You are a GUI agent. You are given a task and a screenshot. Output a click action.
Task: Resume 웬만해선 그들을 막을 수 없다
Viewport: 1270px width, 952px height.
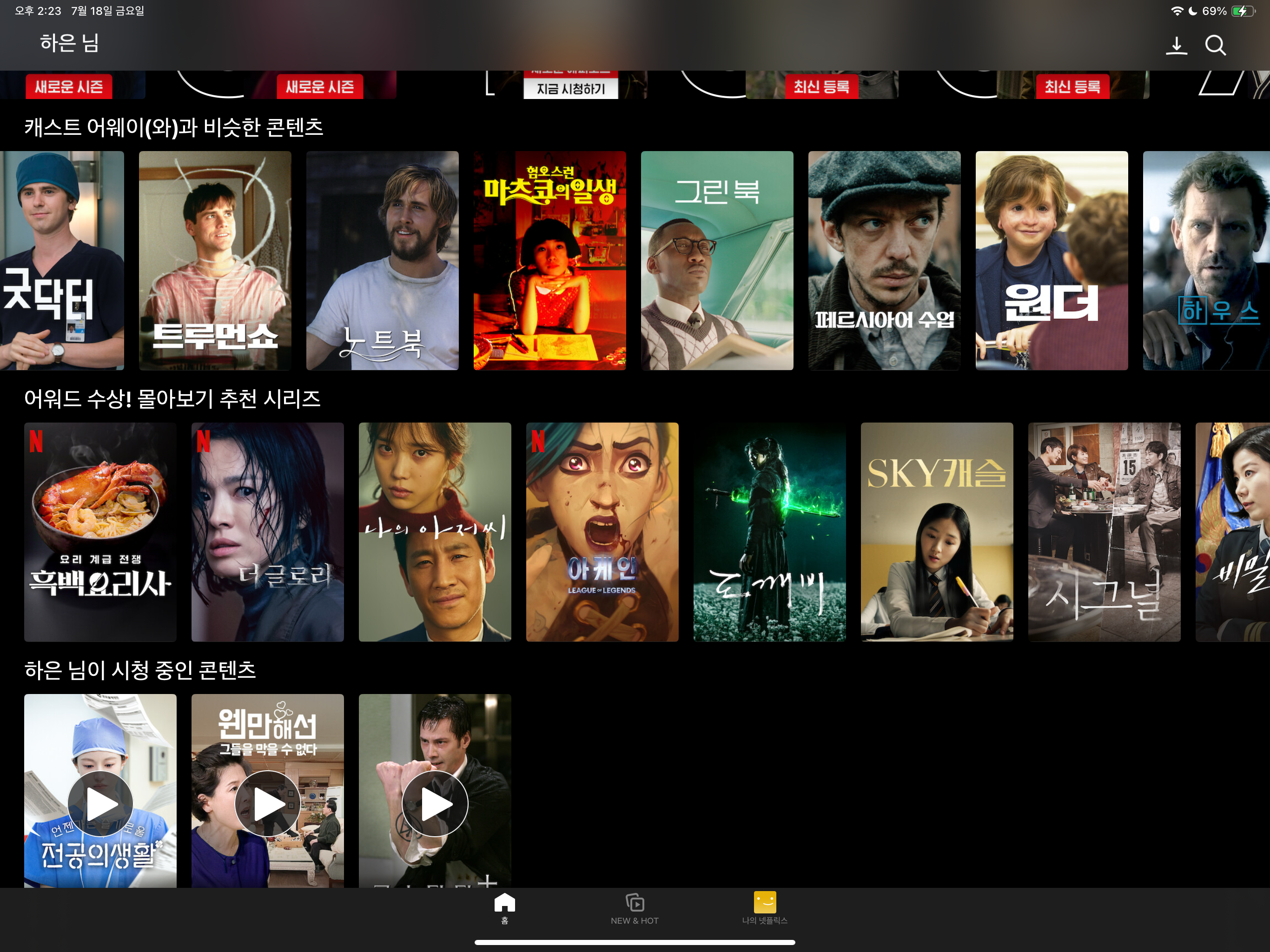click(x=268, y=803)
